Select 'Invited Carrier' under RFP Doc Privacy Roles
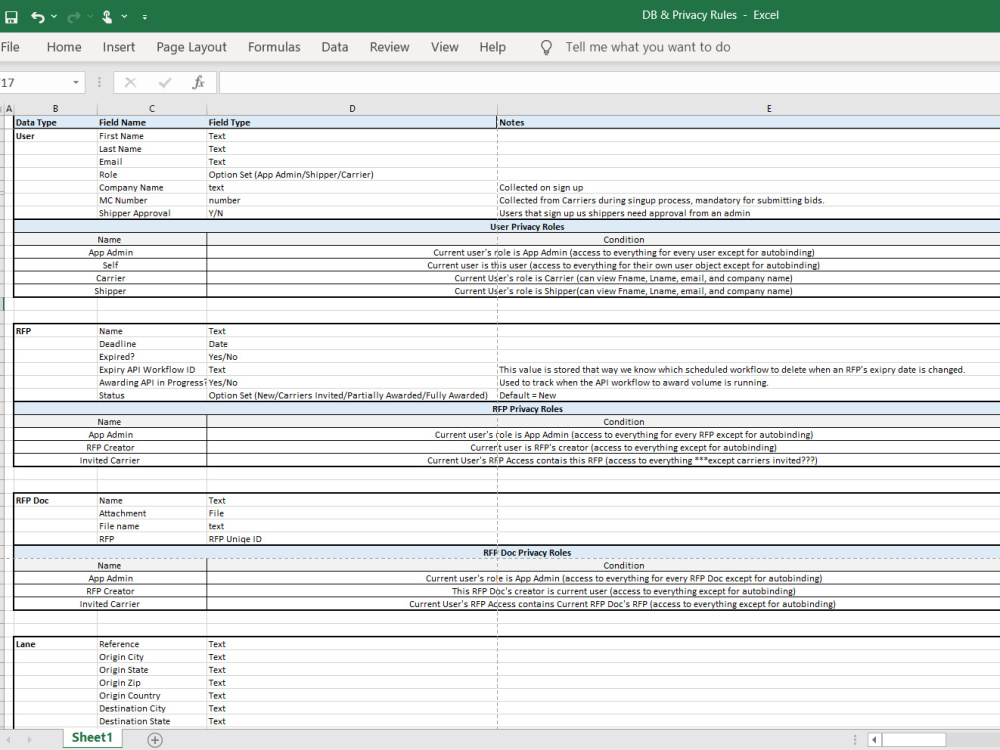1000x750 pixels. pos(110,604)
